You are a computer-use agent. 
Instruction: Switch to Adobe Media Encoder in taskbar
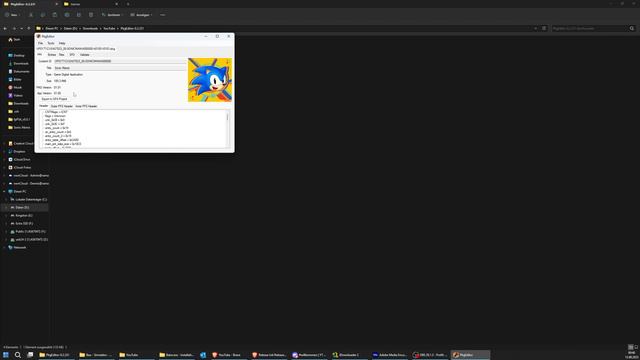click(x=390, y=355)
